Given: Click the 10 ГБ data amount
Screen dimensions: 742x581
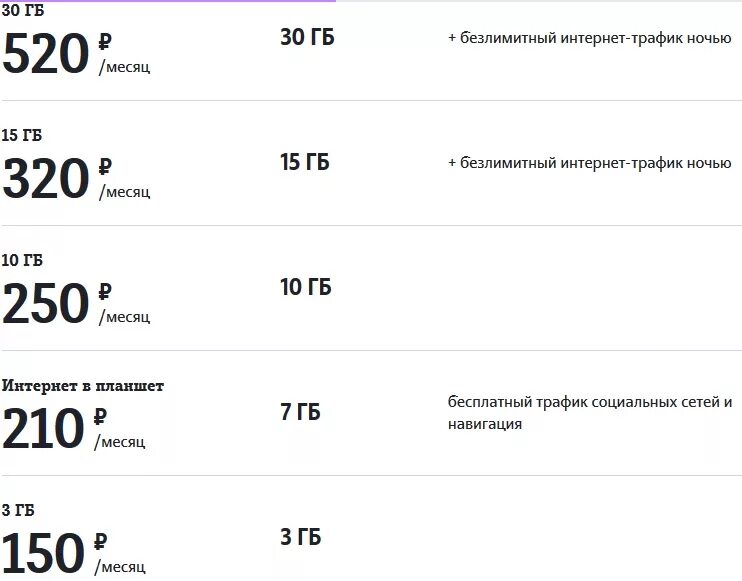Looking at the screenshot, I should pos(306,287).
